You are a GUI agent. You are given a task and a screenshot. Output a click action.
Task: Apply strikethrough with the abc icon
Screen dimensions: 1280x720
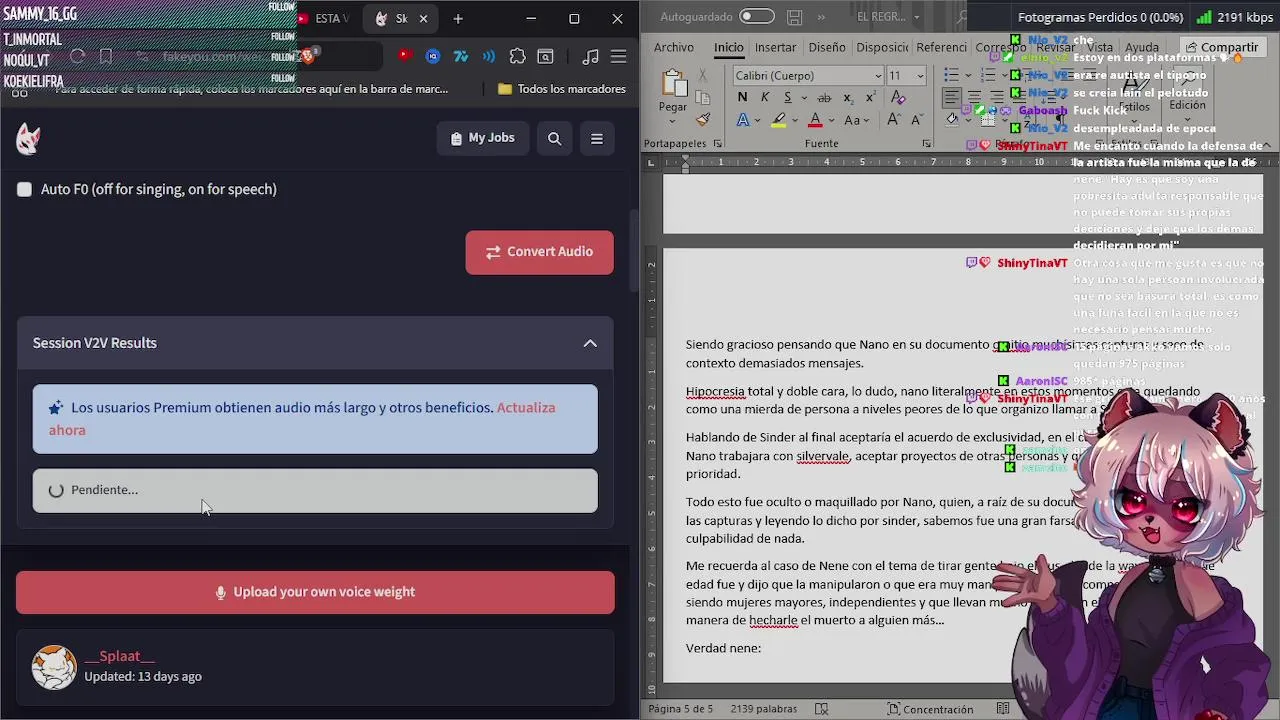tap(824, 97)
